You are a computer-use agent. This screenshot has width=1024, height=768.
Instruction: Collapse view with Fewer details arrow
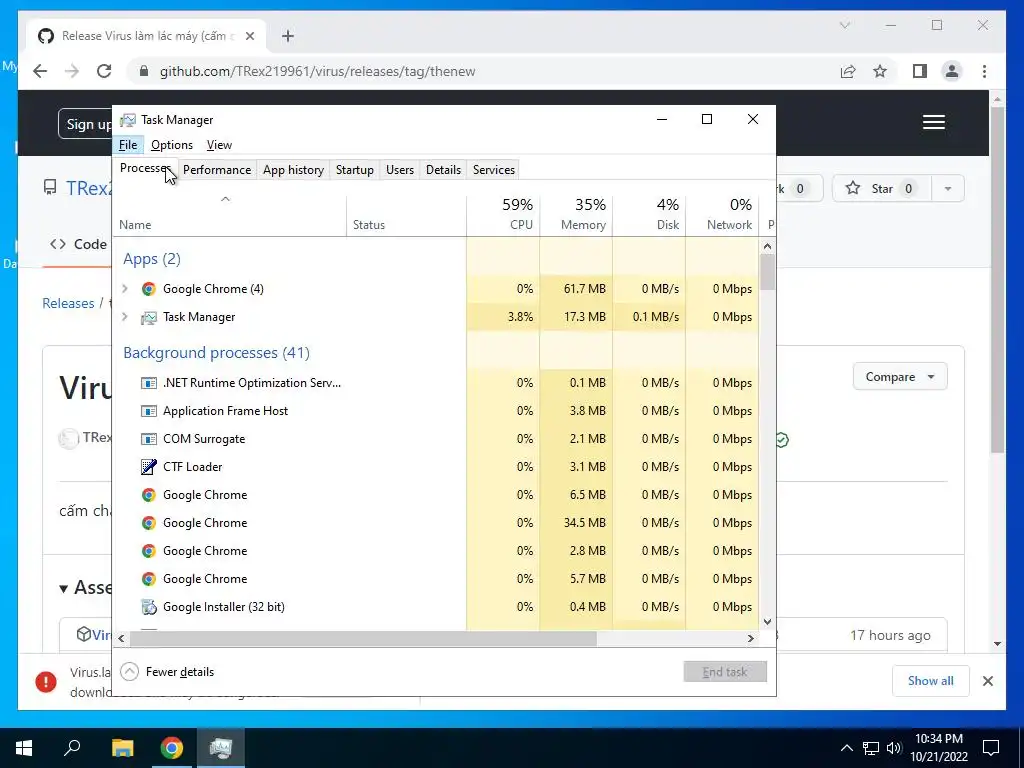coord(129,671)
